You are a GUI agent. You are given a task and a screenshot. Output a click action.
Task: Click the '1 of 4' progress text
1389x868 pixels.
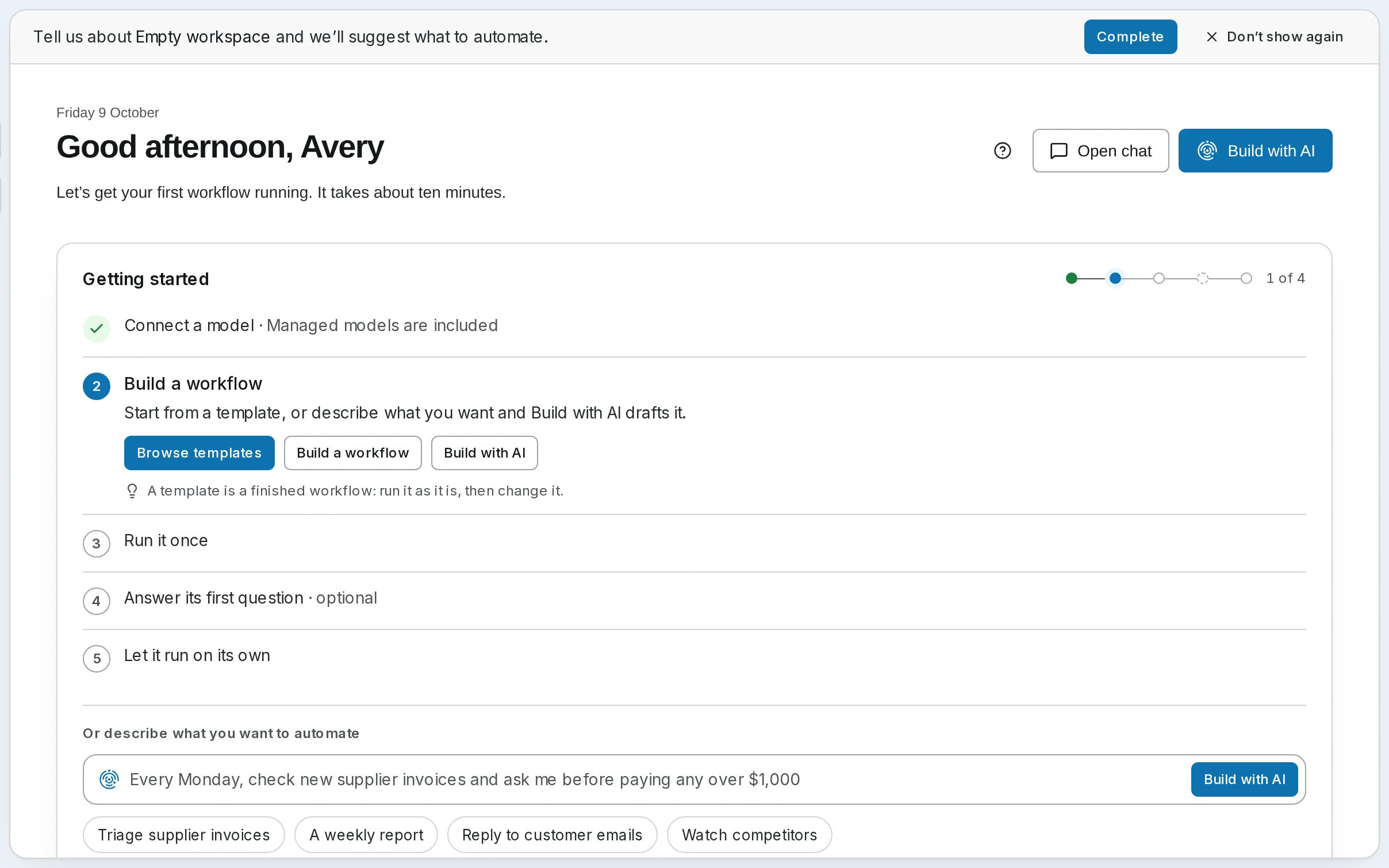tap(1286, 278)
